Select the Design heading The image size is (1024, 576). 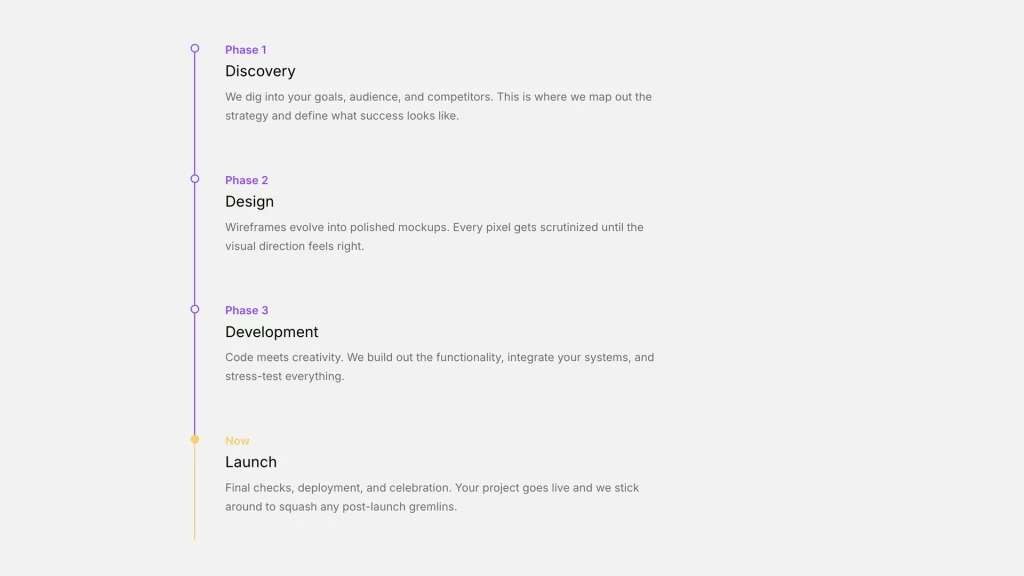[x=249, y=202]
